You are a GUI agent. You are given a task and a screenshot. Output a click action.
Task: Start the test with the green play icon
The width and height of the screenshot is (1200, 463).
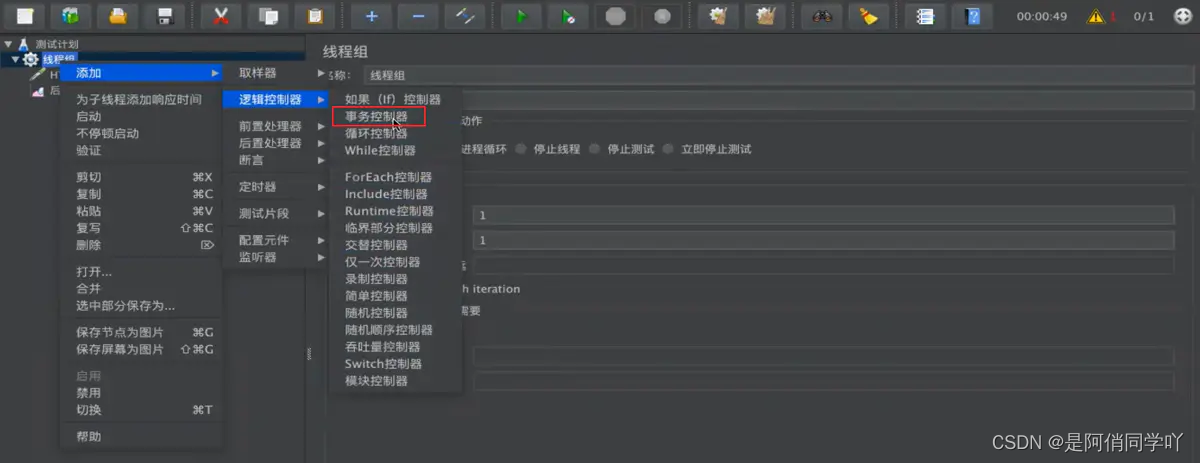521,16
